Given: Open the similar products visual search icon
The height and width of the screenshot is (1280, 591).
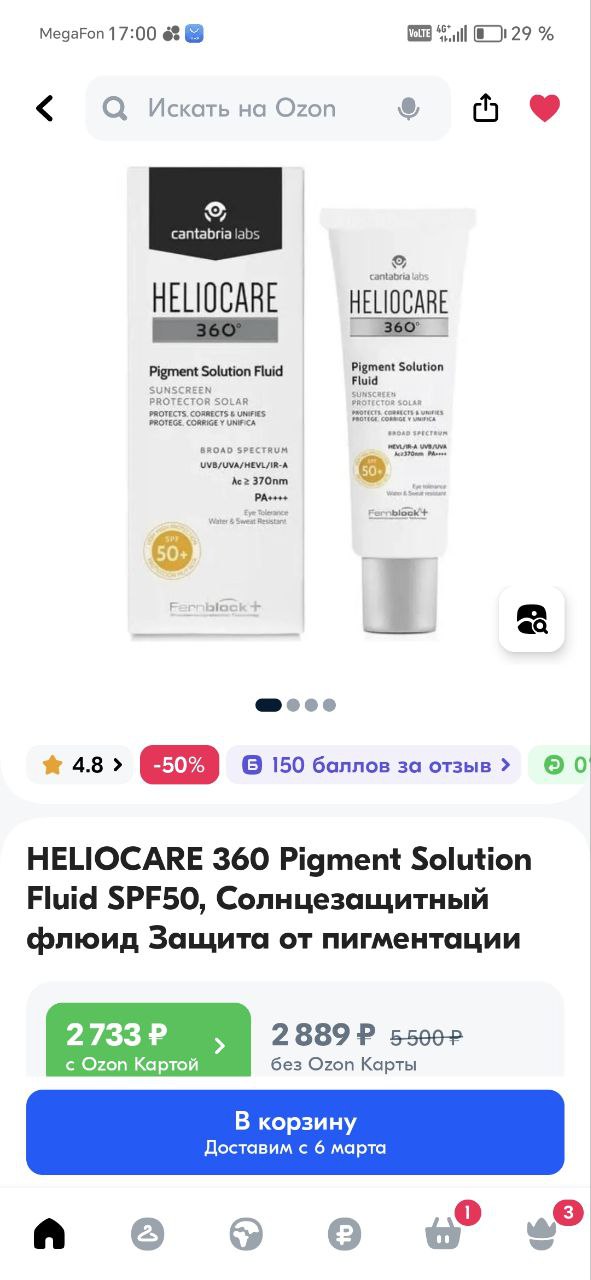Looking at the screenshot, I should tap(532, 619).
